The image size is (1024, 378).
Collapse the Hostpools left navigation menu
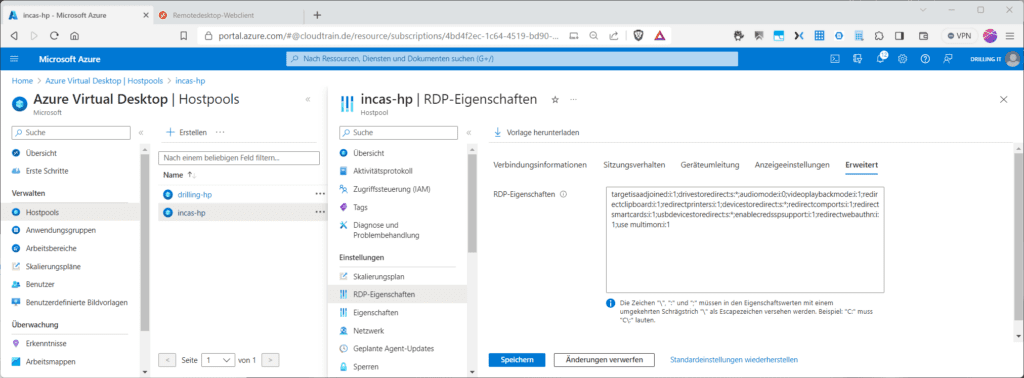[140, 133]
